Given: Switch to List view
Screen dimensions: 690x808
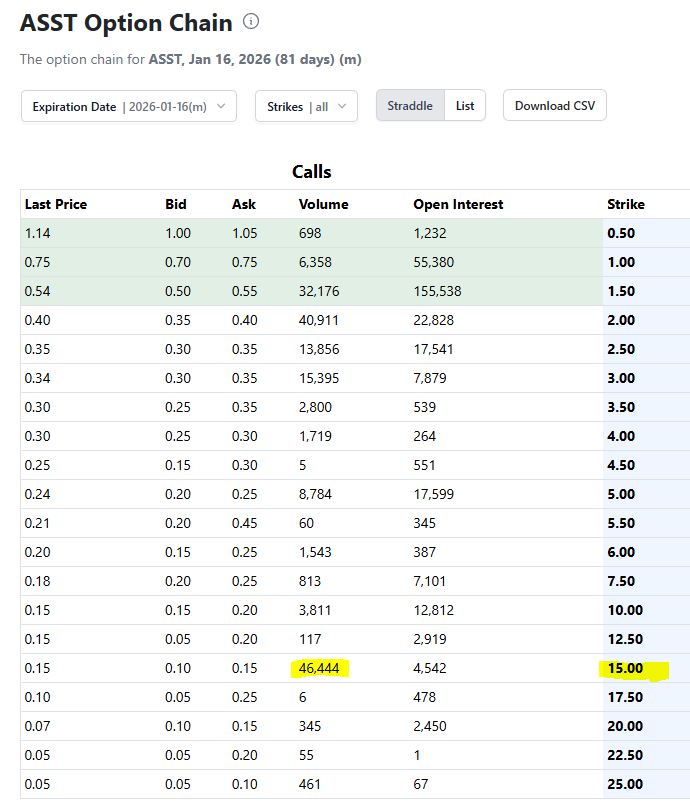Looking at the screenshot, I should (465, 106).
